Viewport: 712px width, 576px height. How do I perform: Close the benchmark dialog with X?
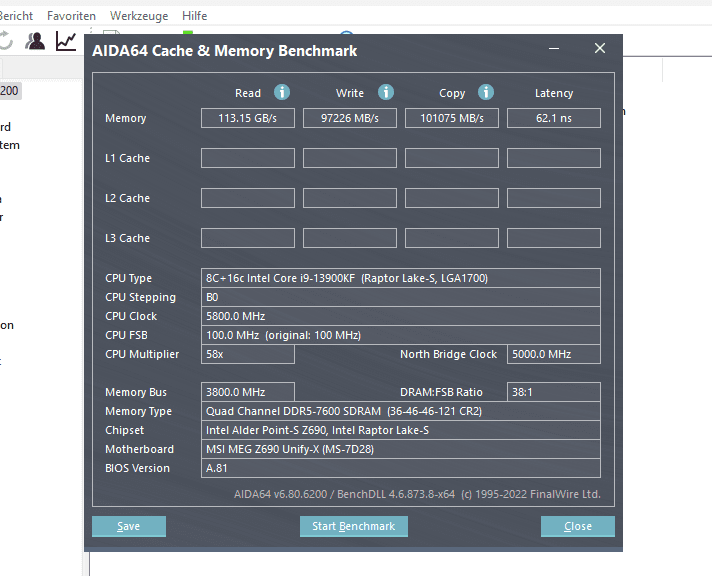point(600,48)
